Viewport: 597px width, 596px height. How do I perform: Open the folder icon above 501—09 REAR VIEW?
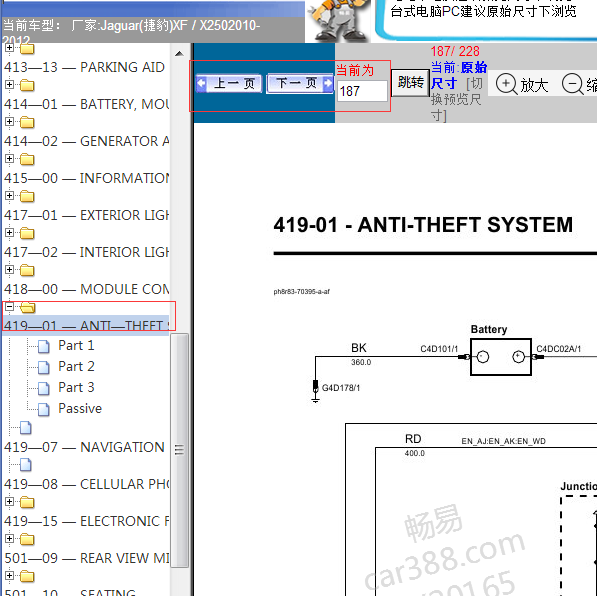click(x=27, y=539)
